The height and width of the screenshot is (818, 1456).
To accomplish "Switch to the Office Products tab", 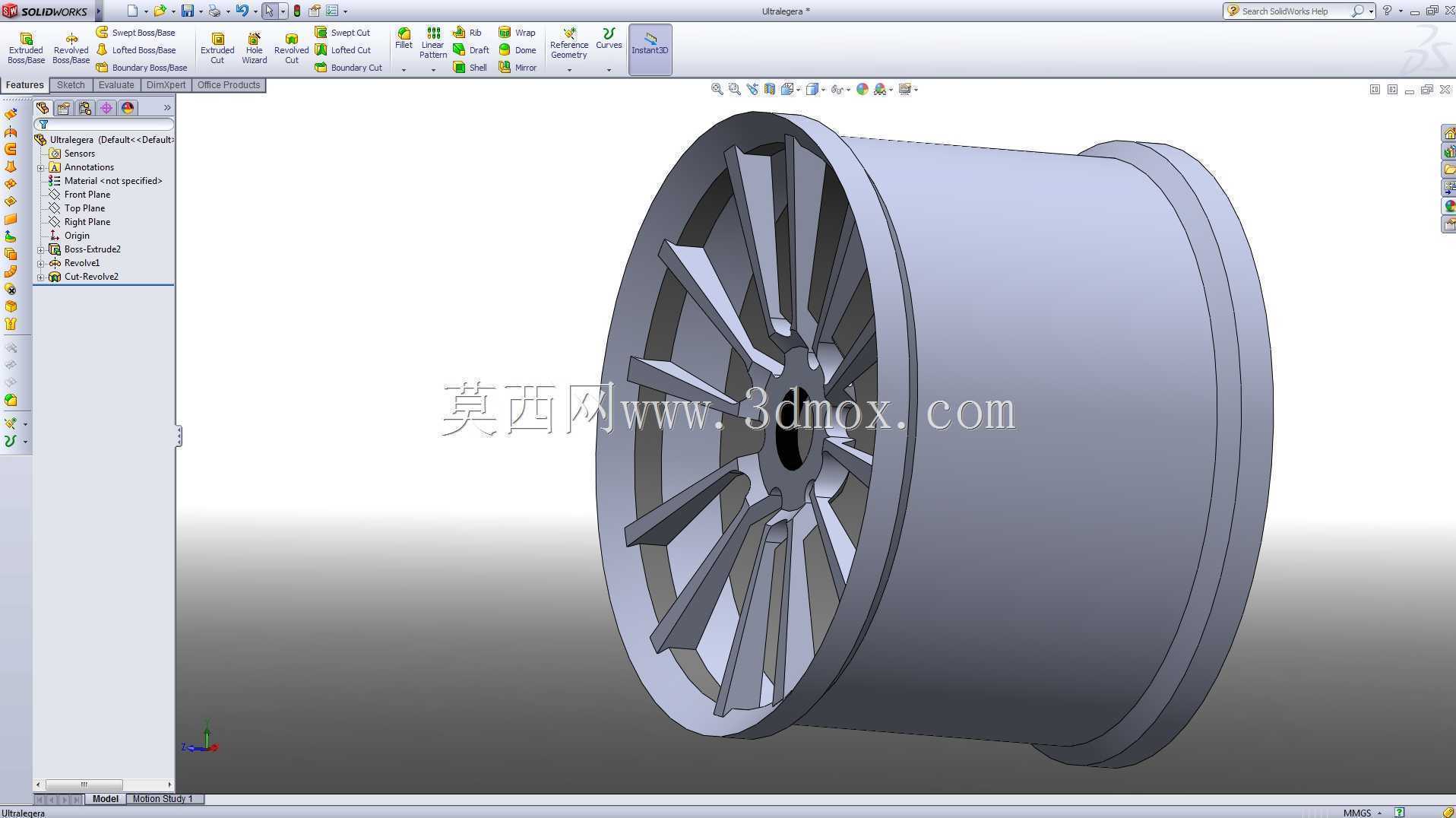I will (x=229, y=85).
